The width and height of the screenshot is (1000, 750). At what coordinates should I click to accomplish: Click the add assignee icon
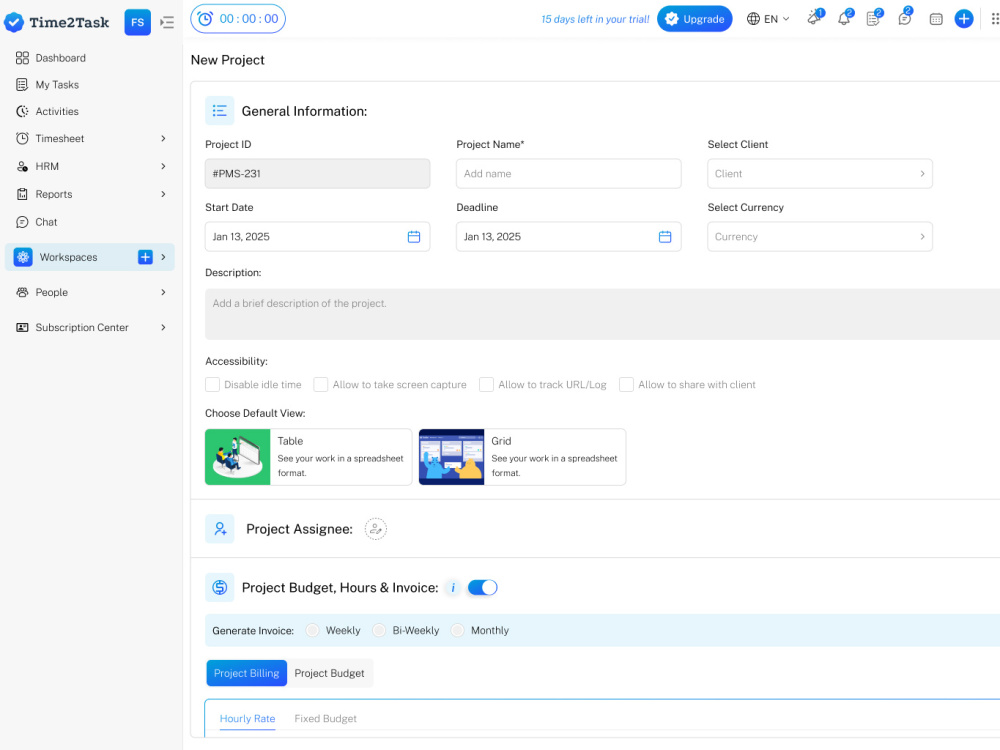click(x=376, y=529)
